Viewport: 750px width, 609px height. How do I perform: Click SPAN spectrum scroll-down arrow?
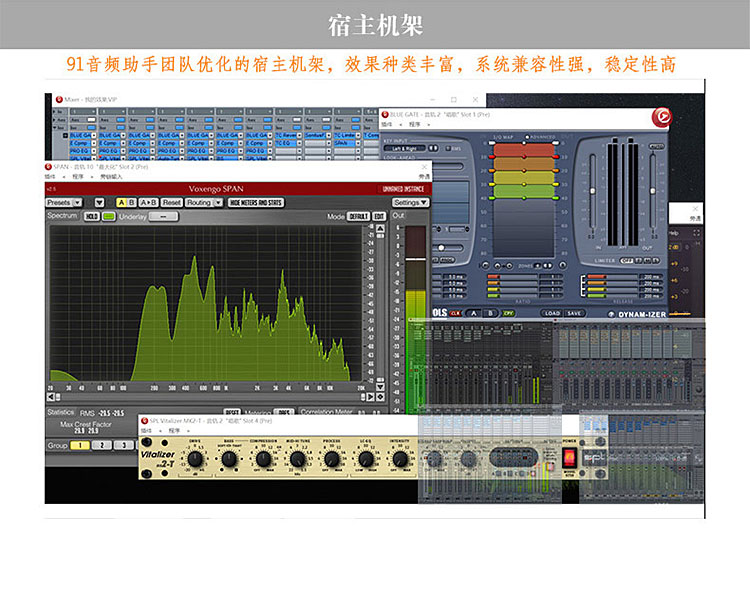tap(380, 387)
